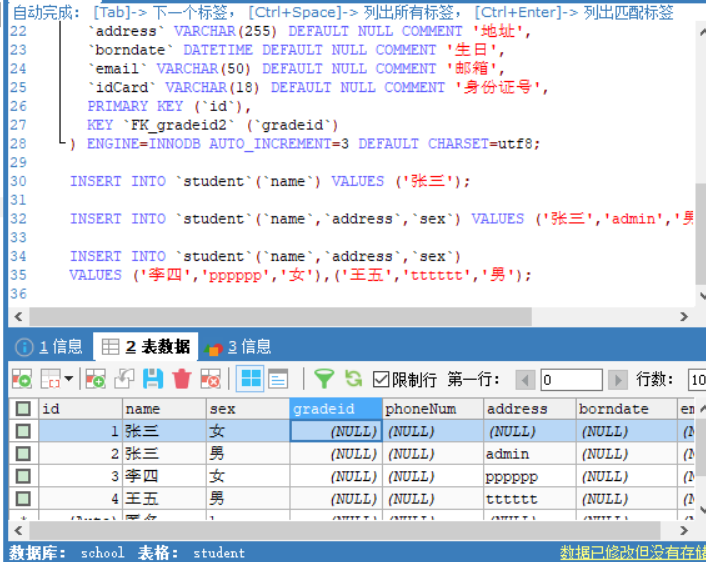706x562 pixels.
Task: Toggle the 限制行 checkbox
Action: 381,380
